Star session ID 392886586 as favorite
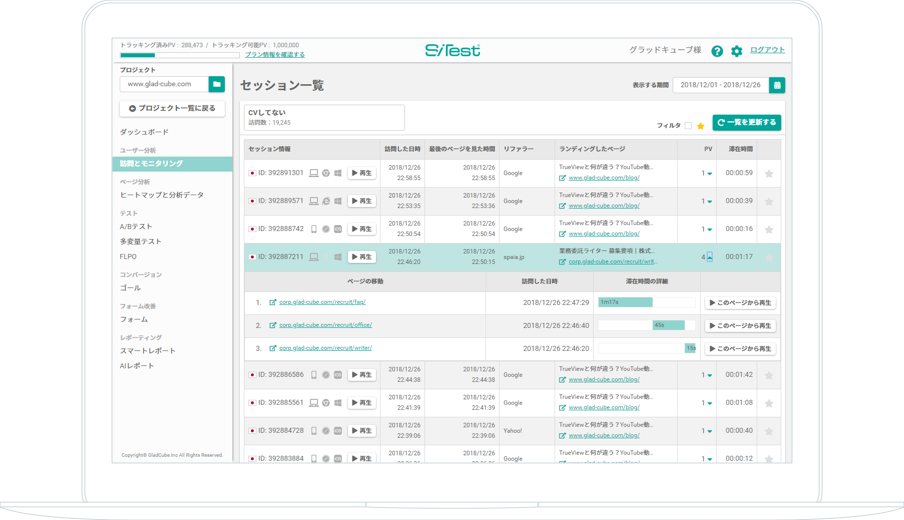Image resolution: width=904 pixels, height=520 pixels. (769, 376)
